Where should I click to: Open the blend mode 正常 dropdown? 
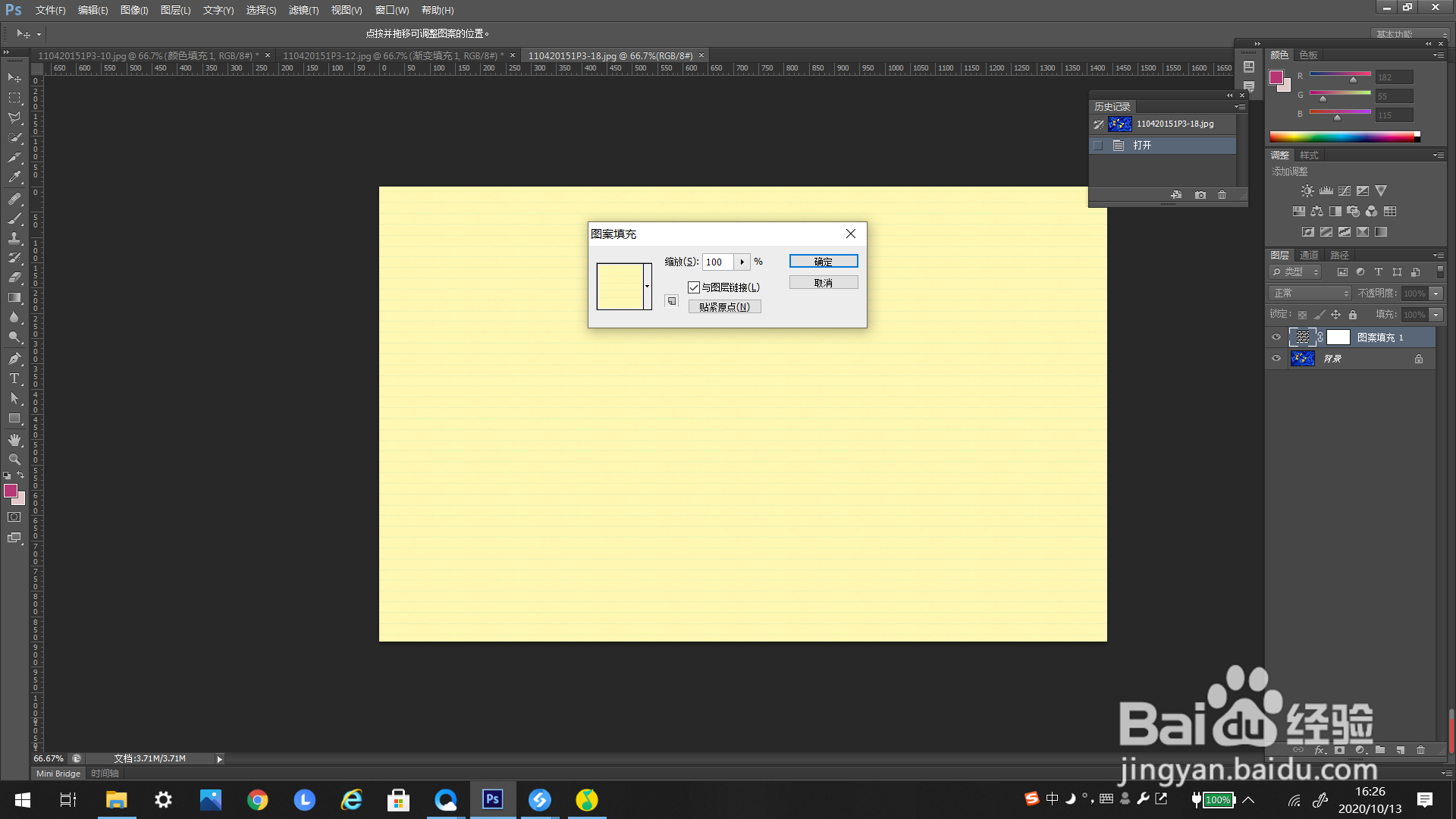[1311, 293]
